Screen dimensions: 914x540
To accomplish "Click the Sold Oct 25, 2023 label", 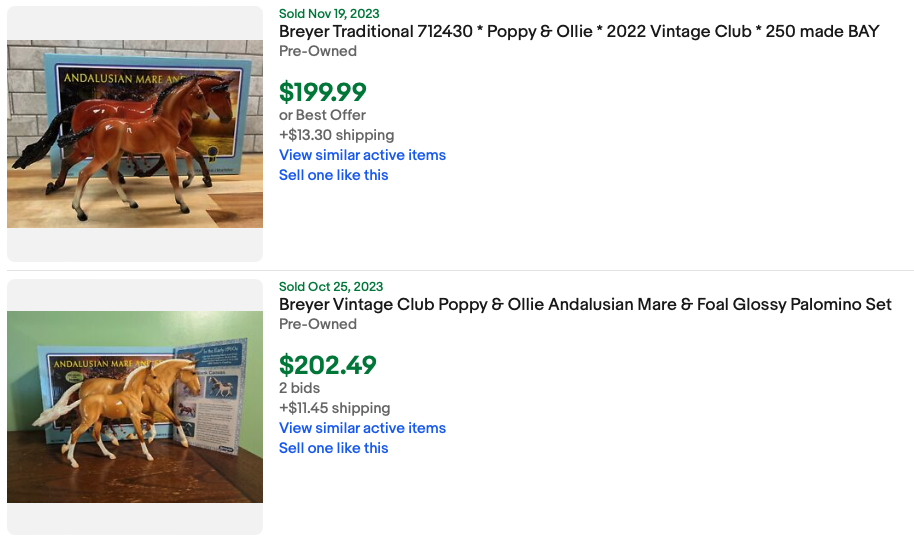I will [x=331, y=287].
